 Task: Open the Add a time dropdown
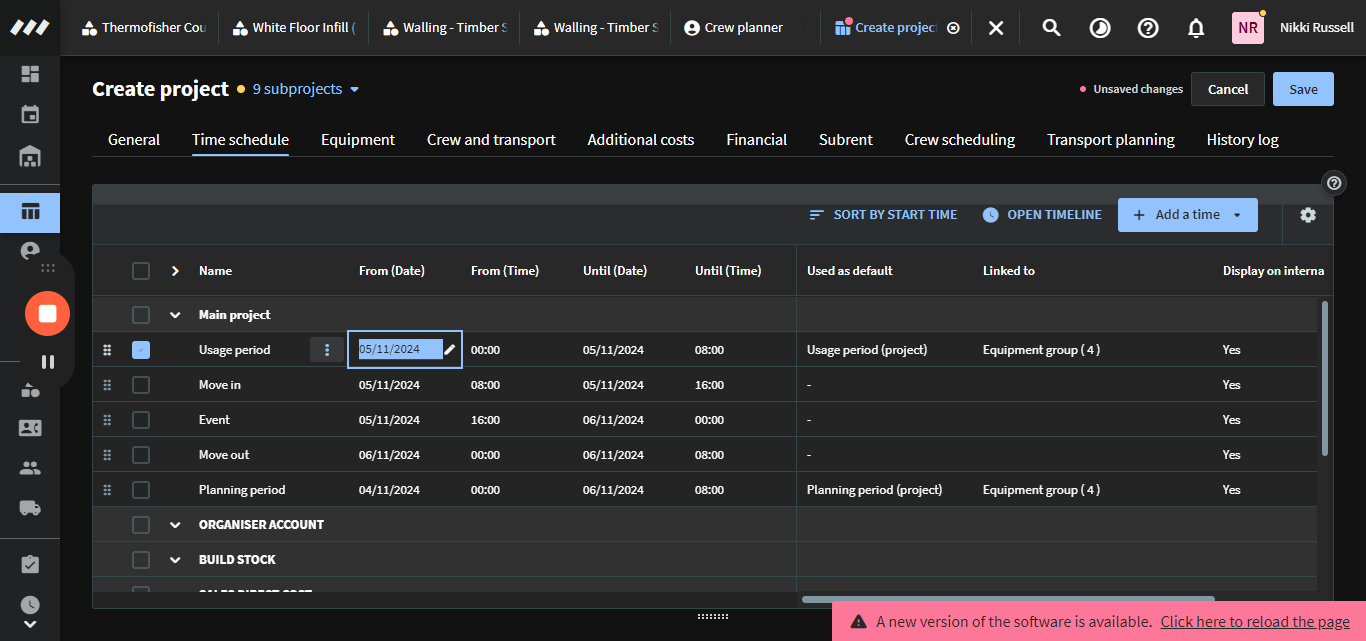click(1188, 215)
